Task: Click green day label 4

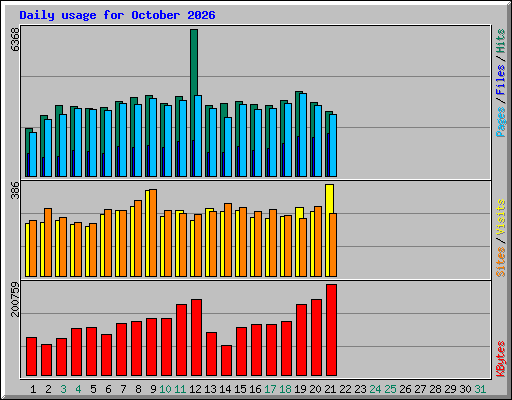Action: (78, 389)
